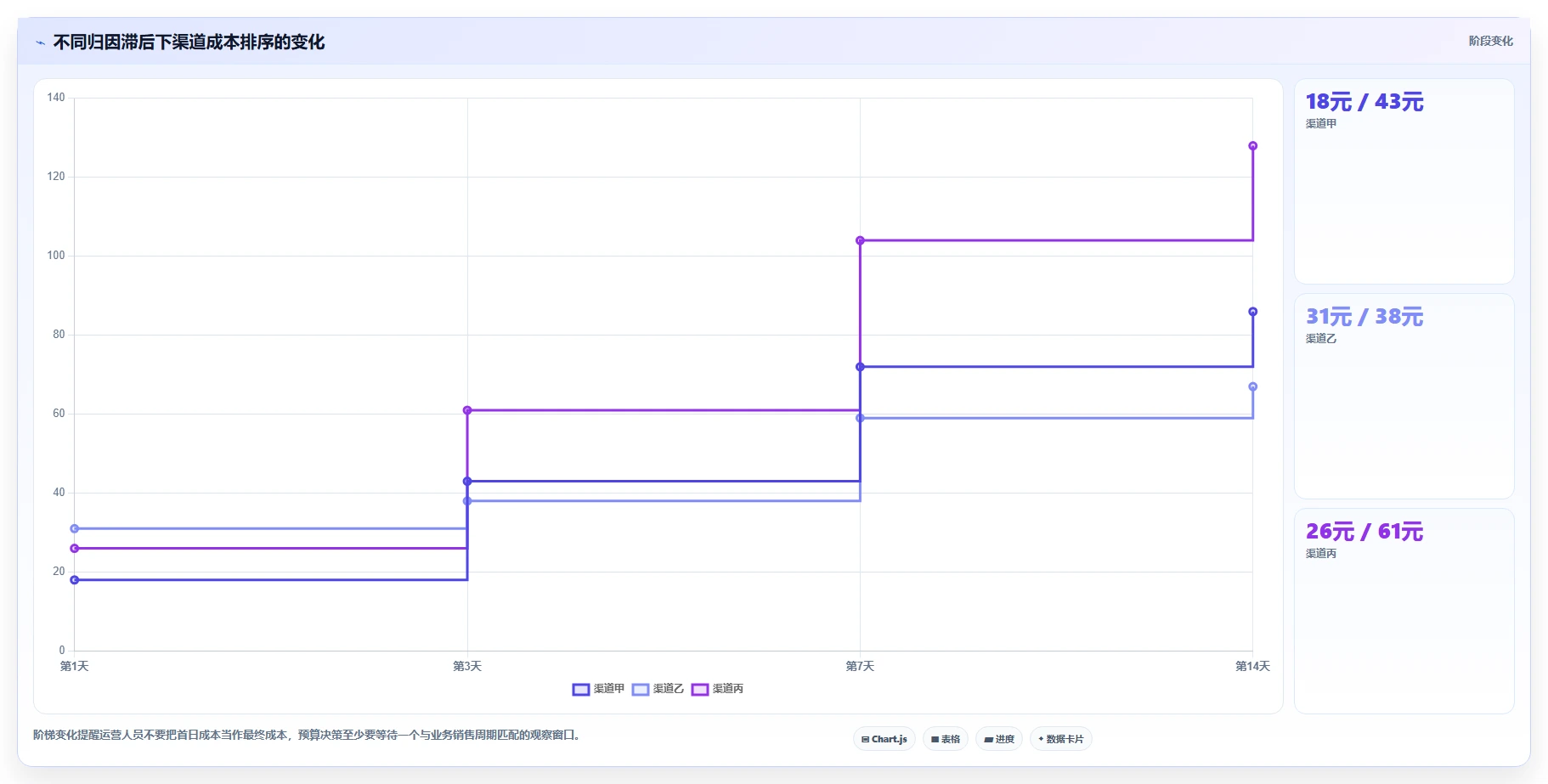Image resolution: width=1548 pixels, height=784 pixels.
Task: Select the 渠道甲 data point at 第14天
Action: [x=1252, y=312]
